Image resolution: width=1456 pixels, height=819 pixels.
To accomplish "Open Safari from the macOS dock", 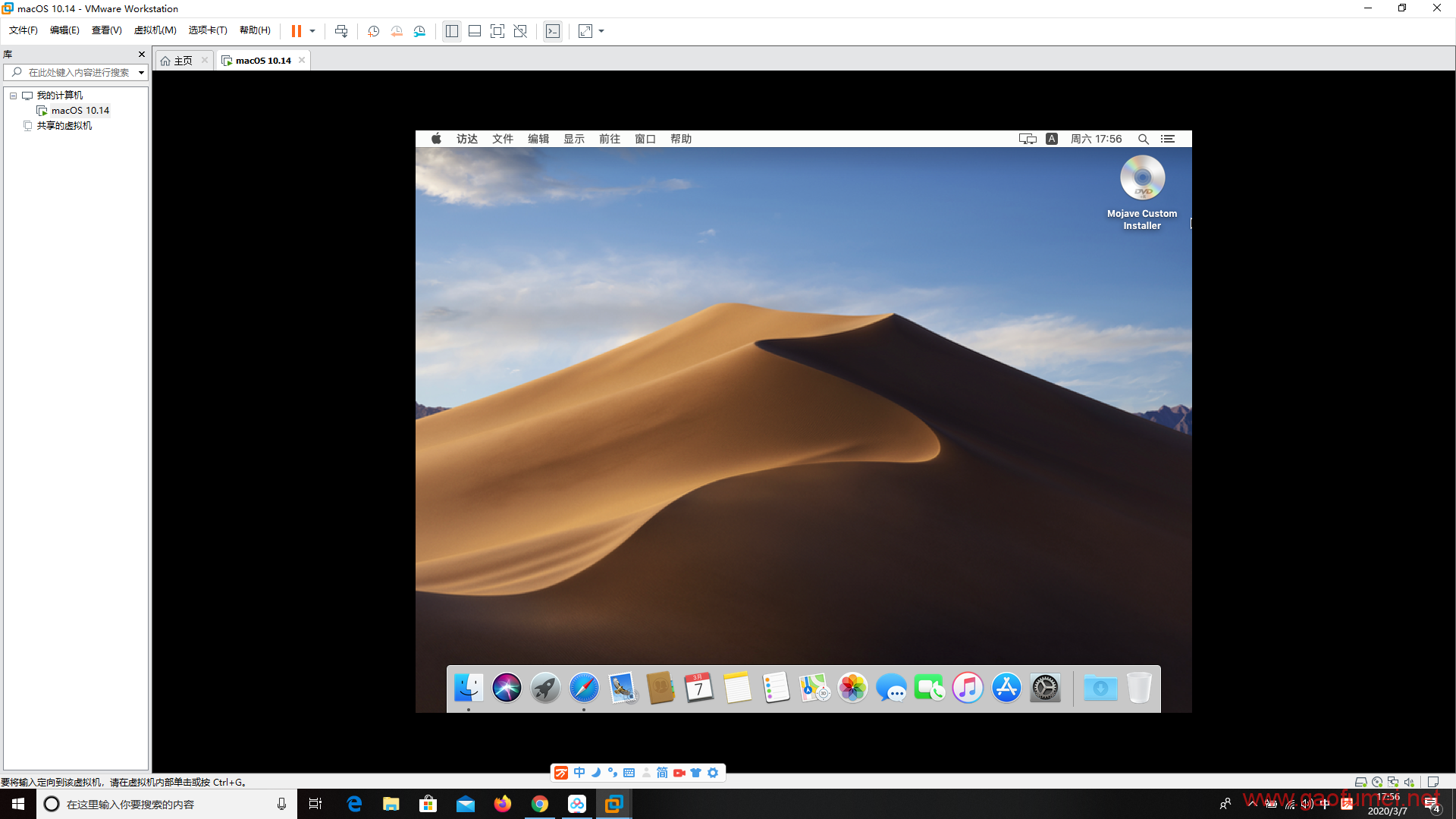I will pos(584,688).
